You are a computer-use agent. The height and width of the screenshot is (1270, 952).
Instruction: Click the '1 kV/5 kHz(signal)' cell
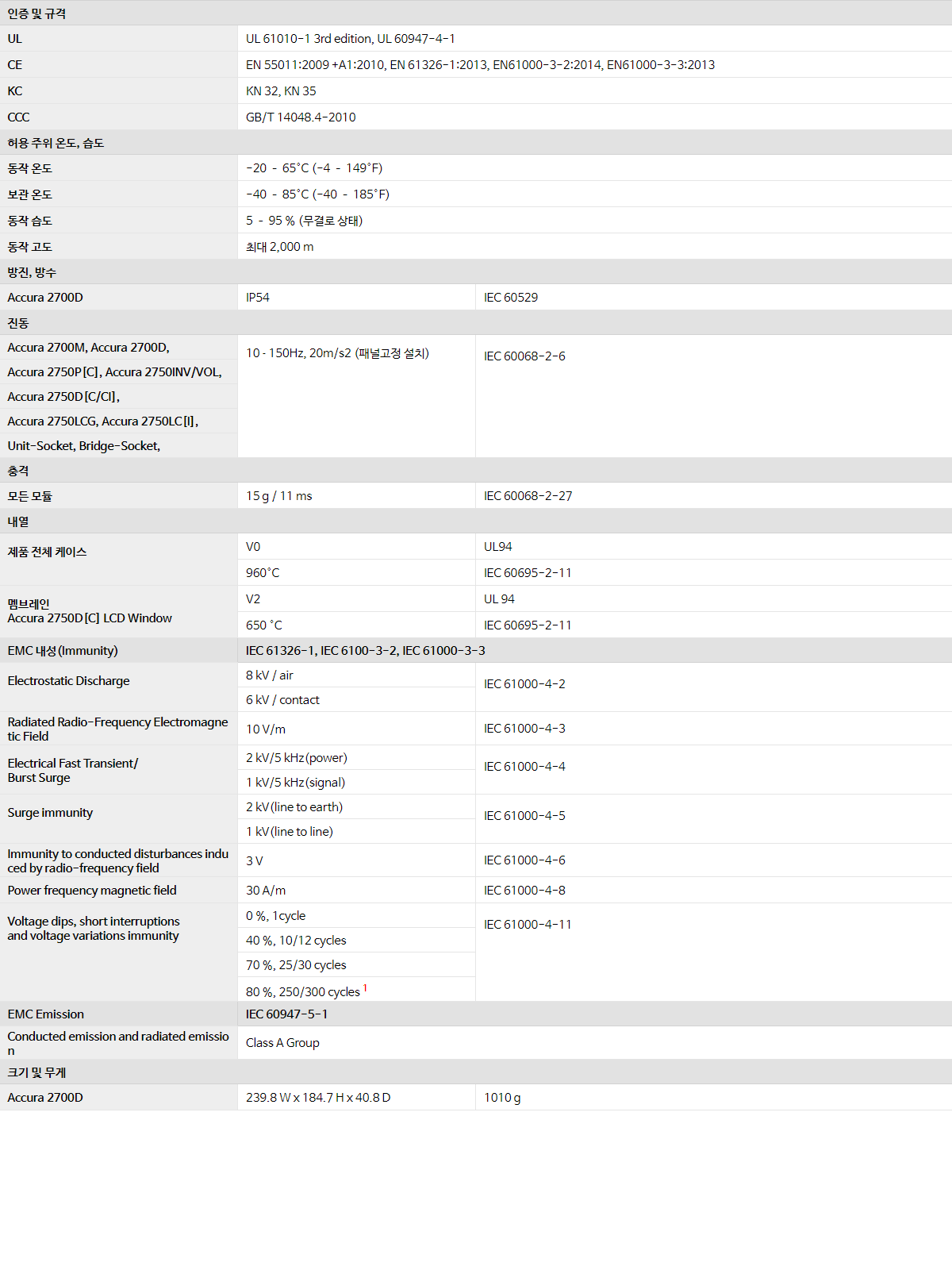356,783
